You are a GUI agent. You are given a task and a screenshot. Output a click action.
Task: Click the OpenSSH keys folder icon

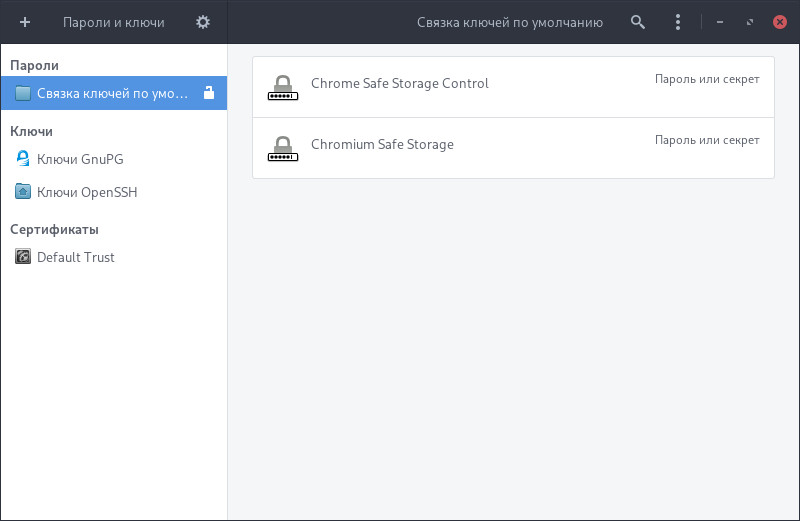[23, 192]
